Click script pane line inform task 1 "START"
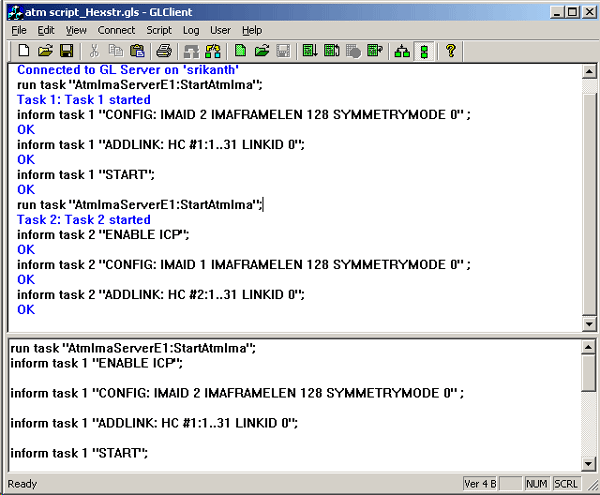Screen dimensions: 600x495 [x=79, y=453]
